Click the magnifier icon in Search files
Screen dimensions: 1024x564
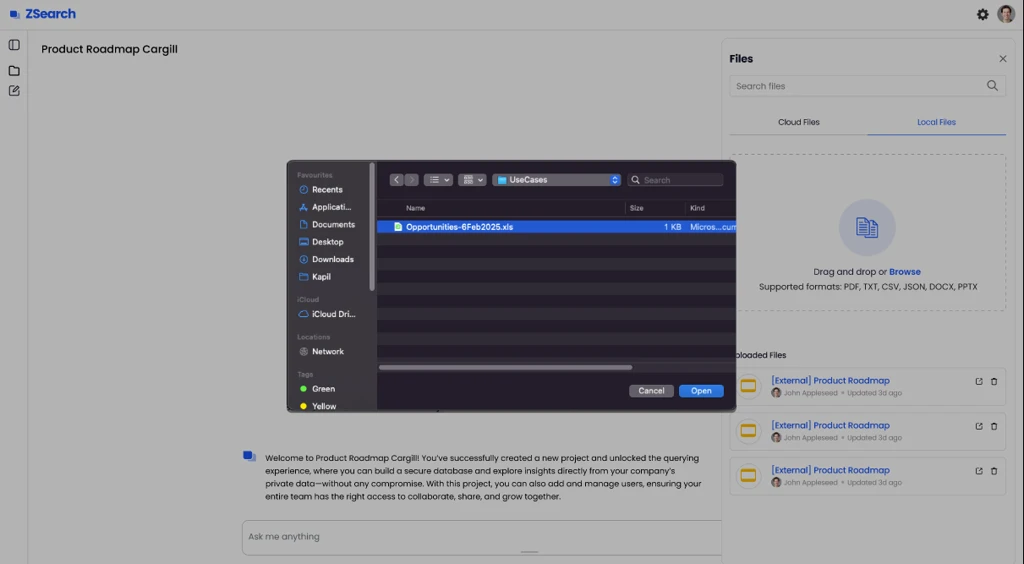[x=992, y=86]
